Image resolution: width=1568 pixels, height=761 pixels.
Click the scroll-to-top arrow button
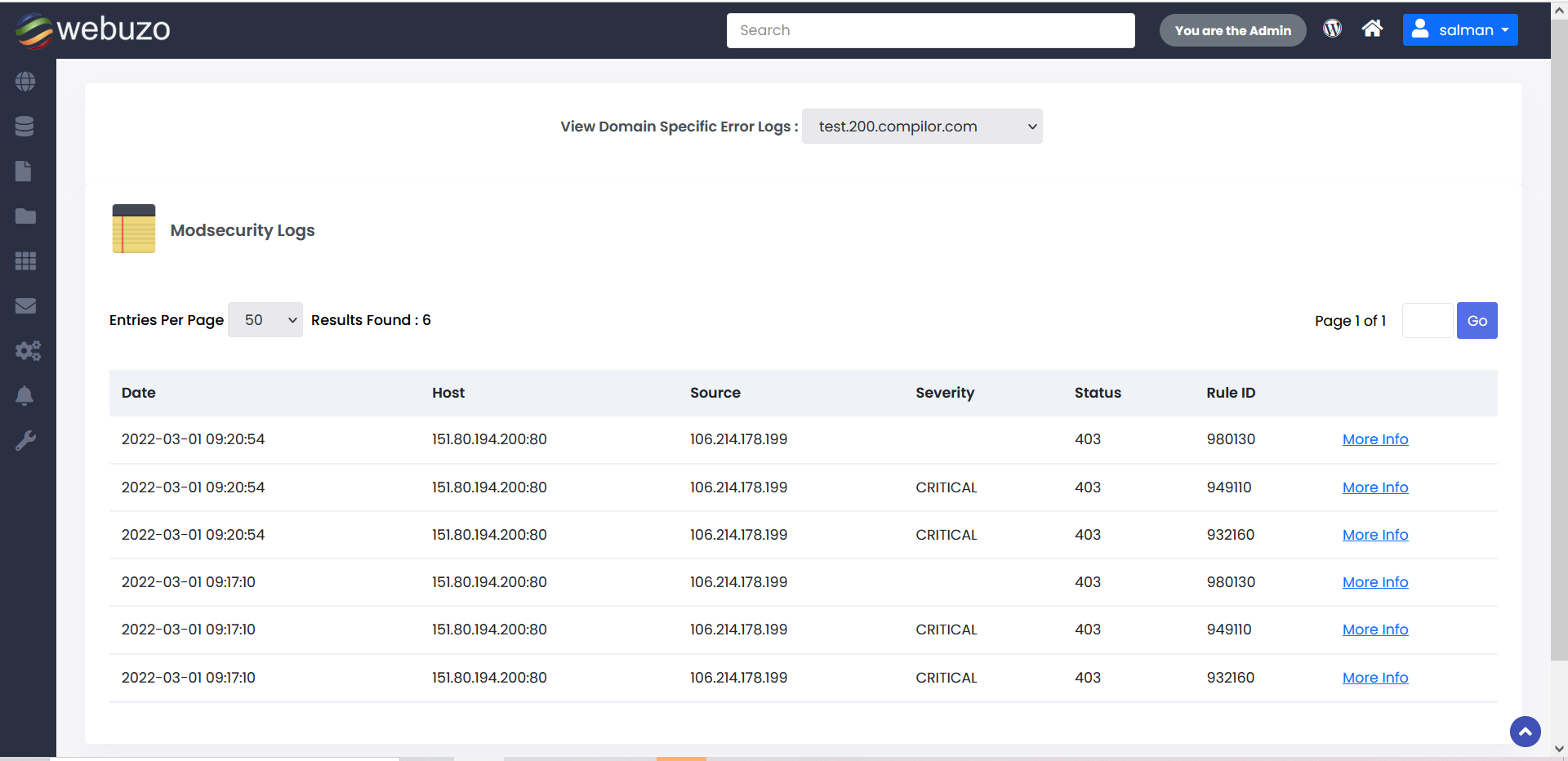click(x=1525, y=732)
